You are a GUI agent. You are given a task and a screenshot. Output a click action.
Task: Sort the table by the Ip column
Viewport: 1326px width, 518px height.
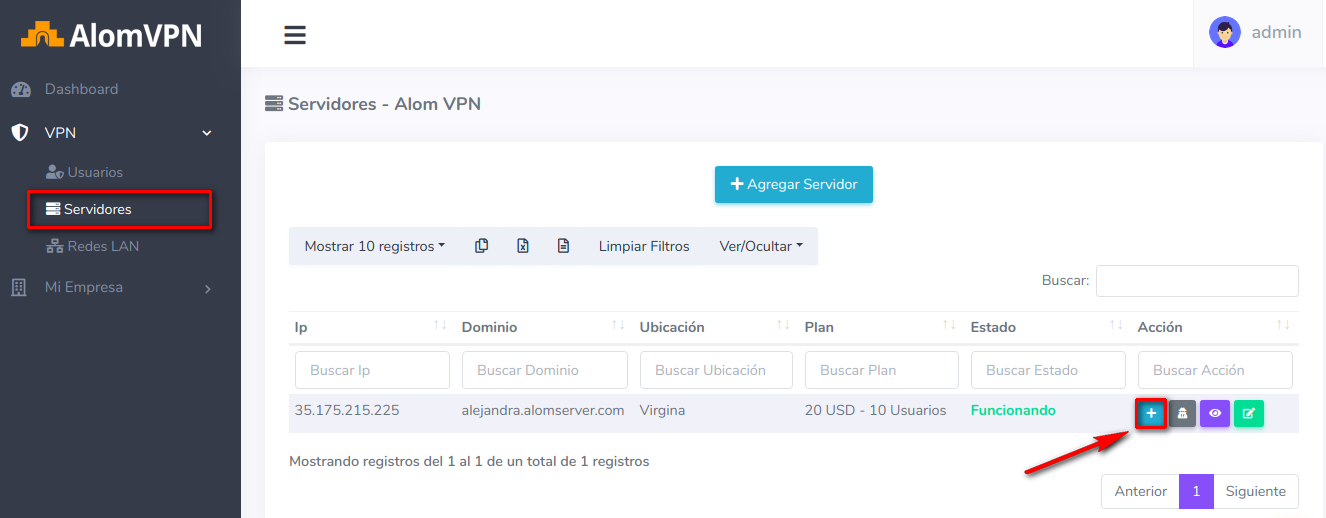tap(369, 327)
